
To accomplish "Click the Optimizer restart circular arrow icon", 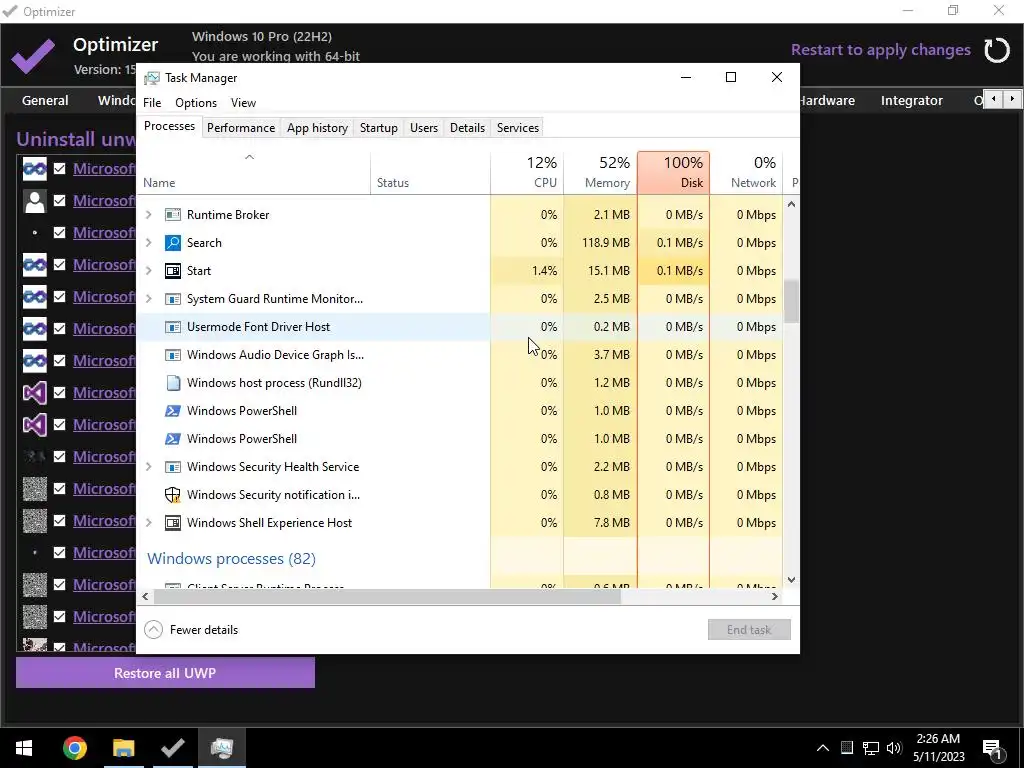I will [x=997, y=50].
